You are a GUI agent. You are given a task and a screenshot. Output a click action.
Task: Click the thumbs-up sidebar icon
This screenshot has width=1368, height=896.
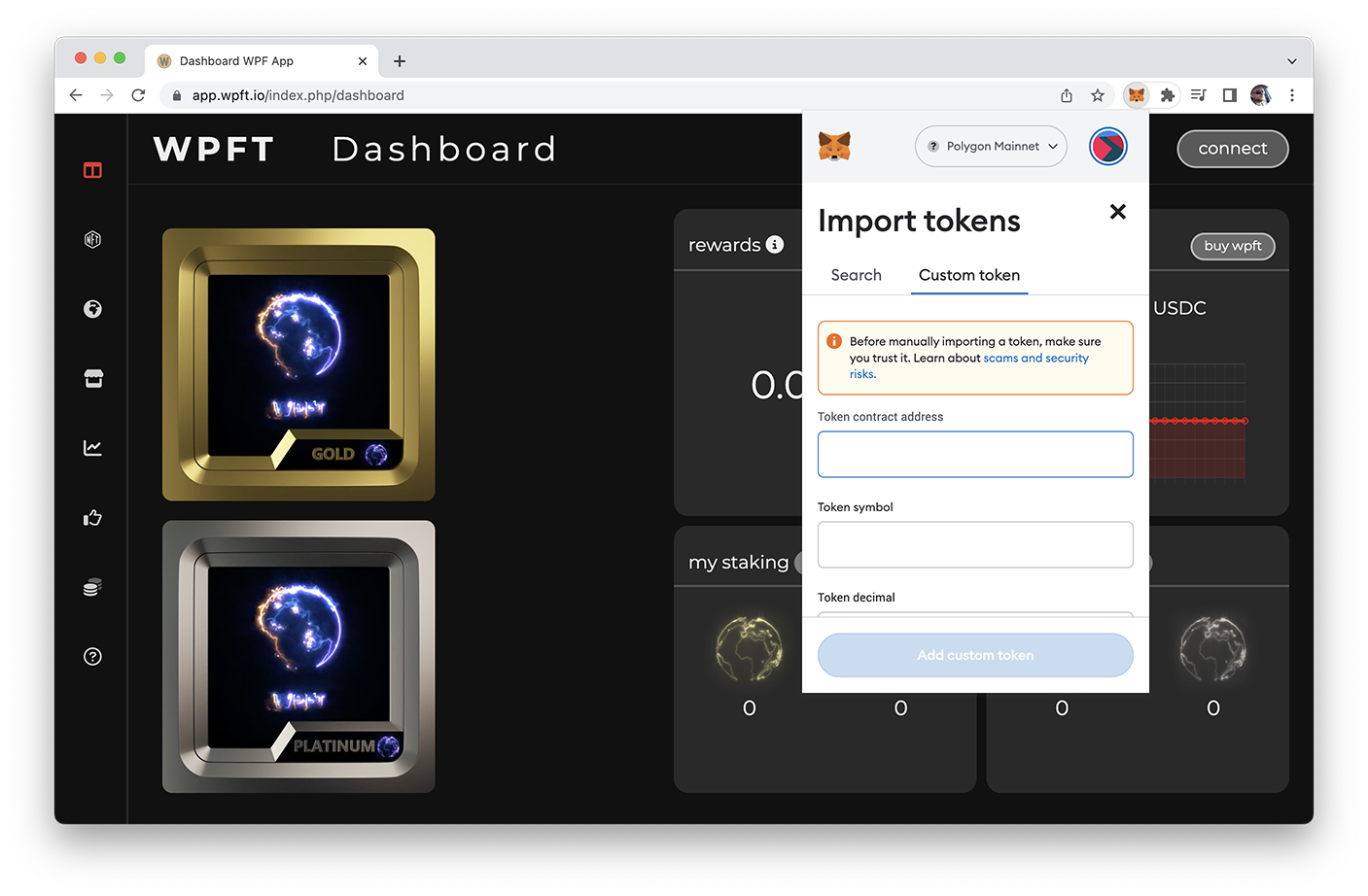92,517
